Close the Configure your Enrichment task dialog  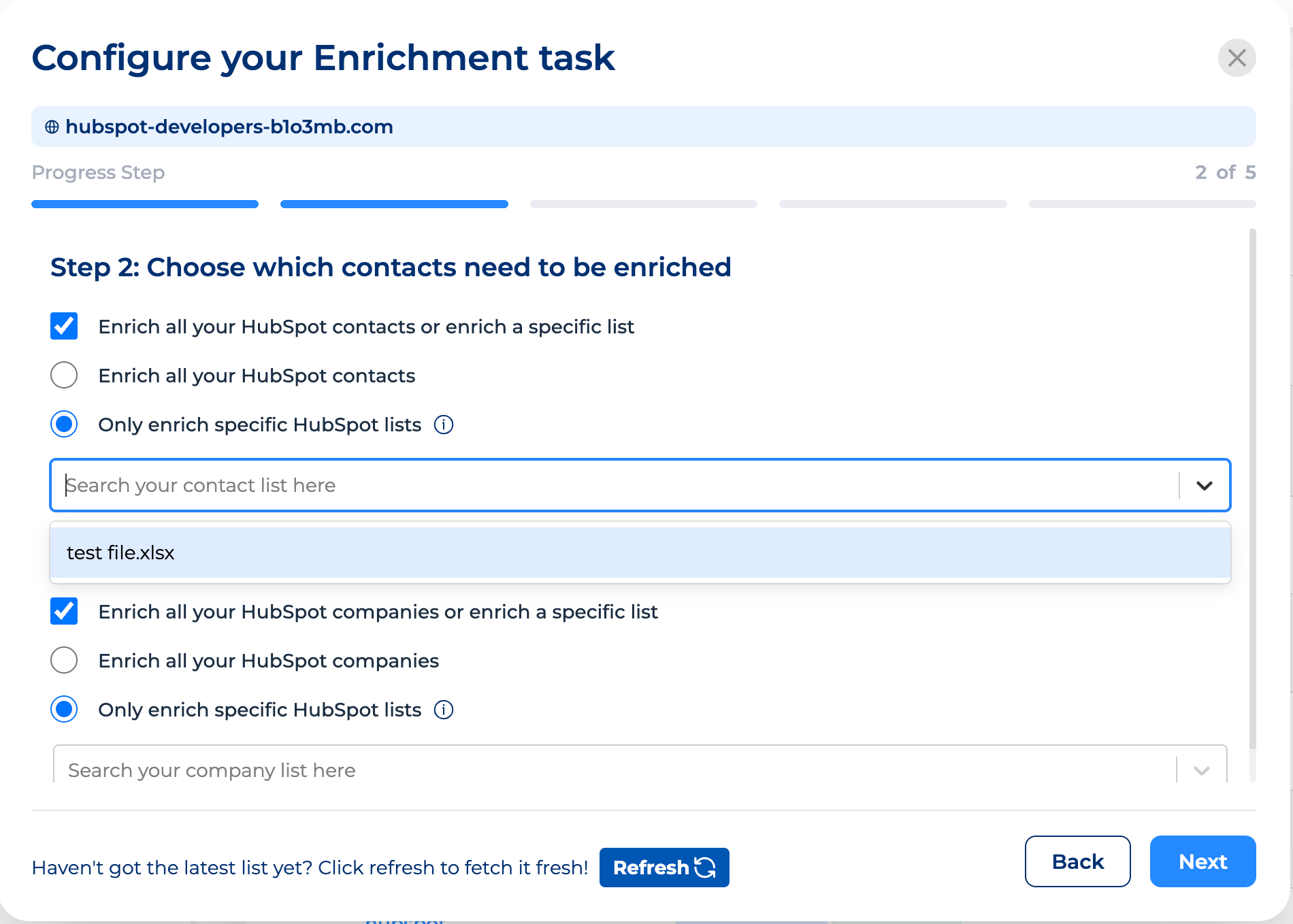[1237, 58]
